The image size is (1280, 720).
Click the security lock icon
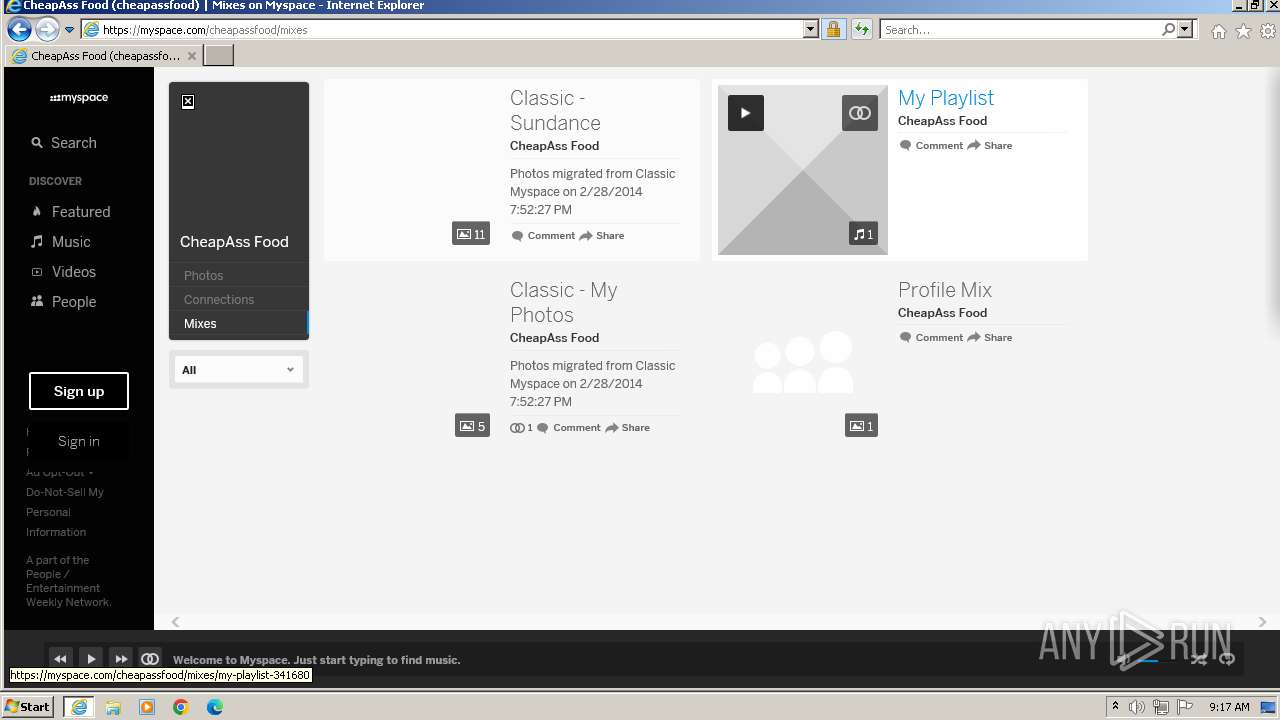point(833,30)
